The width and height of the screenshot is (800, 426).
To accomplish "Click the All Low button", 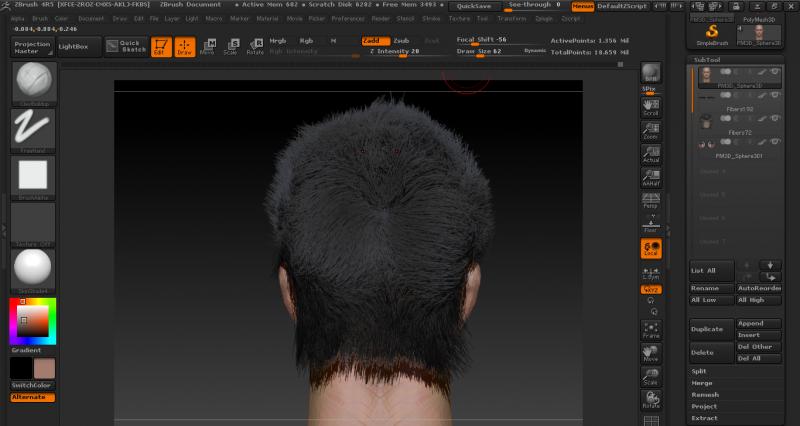I will coord(712,300).
